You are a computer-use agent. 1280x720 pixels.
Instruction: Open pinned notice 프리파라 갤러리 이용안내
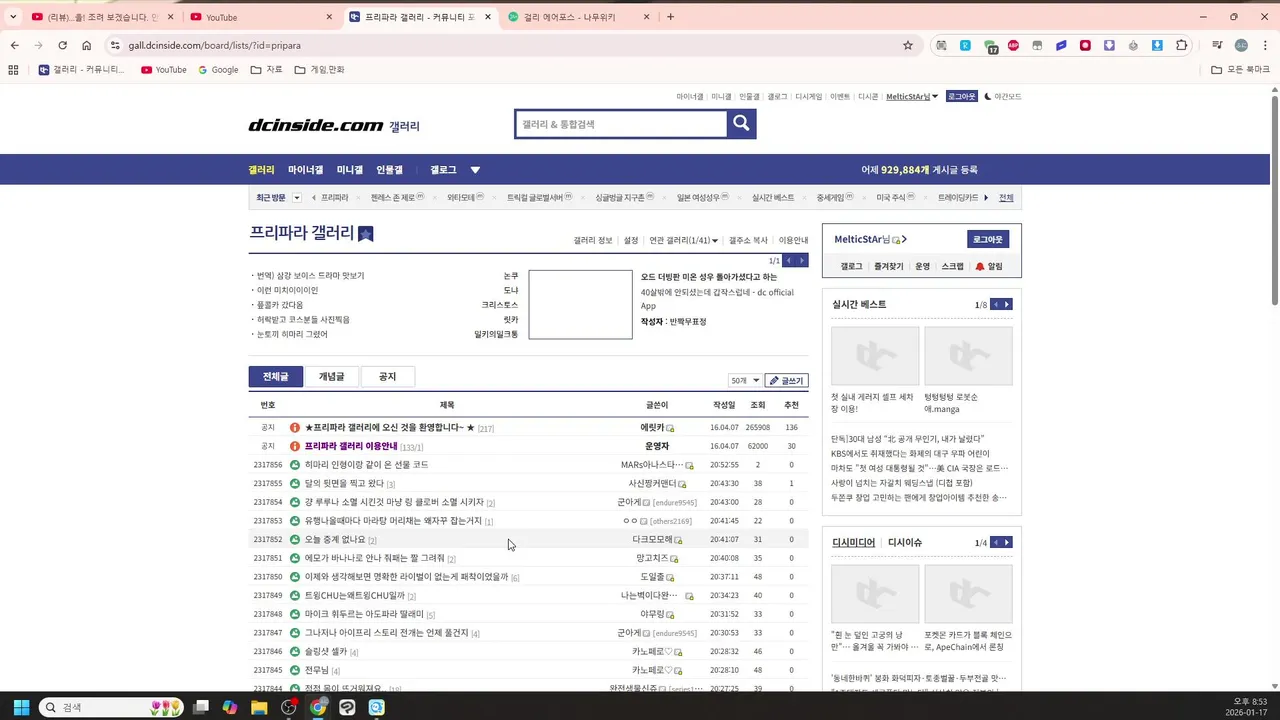point(351,446)
